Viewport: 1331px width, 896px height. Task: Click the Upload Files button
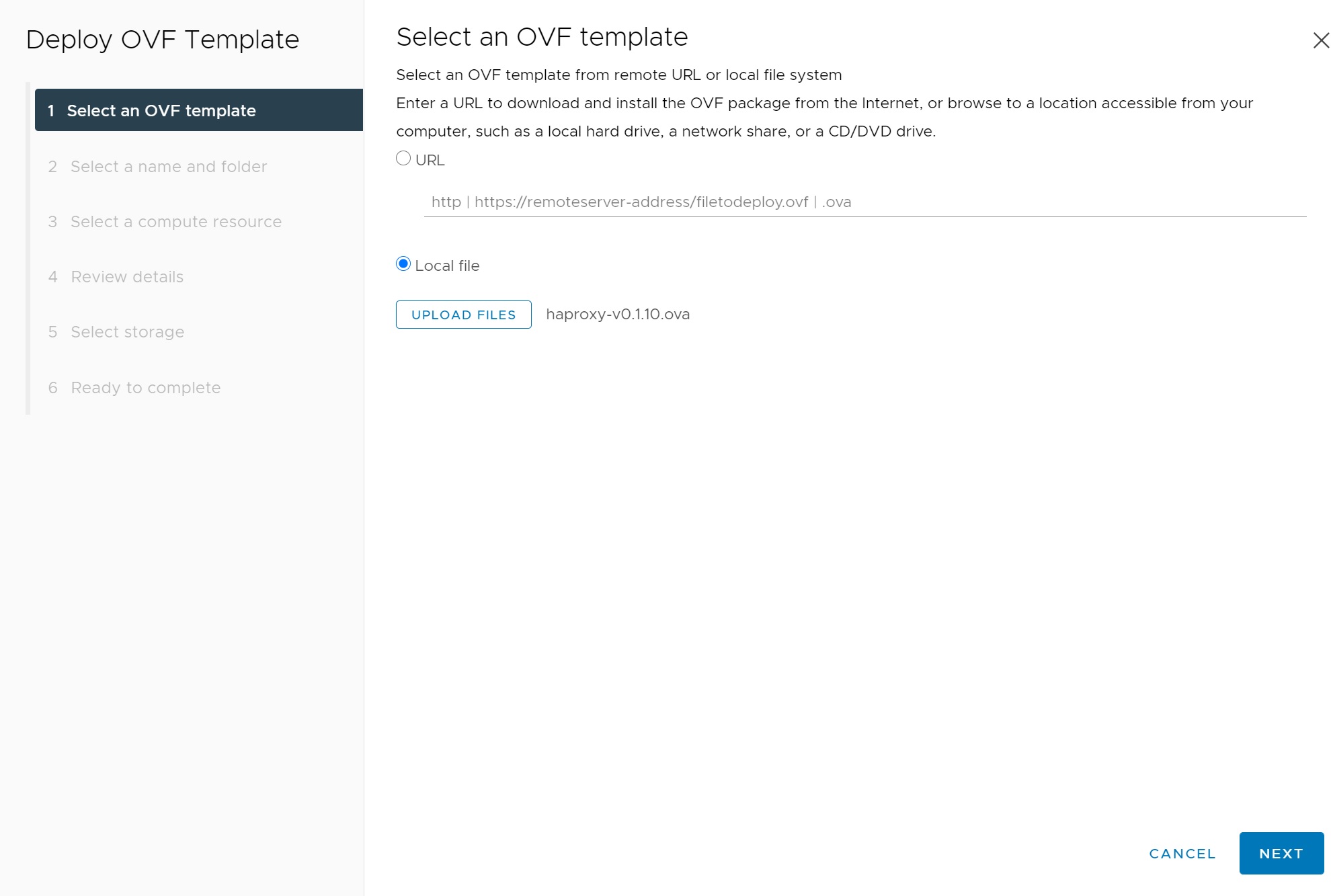tap(463, 315)
